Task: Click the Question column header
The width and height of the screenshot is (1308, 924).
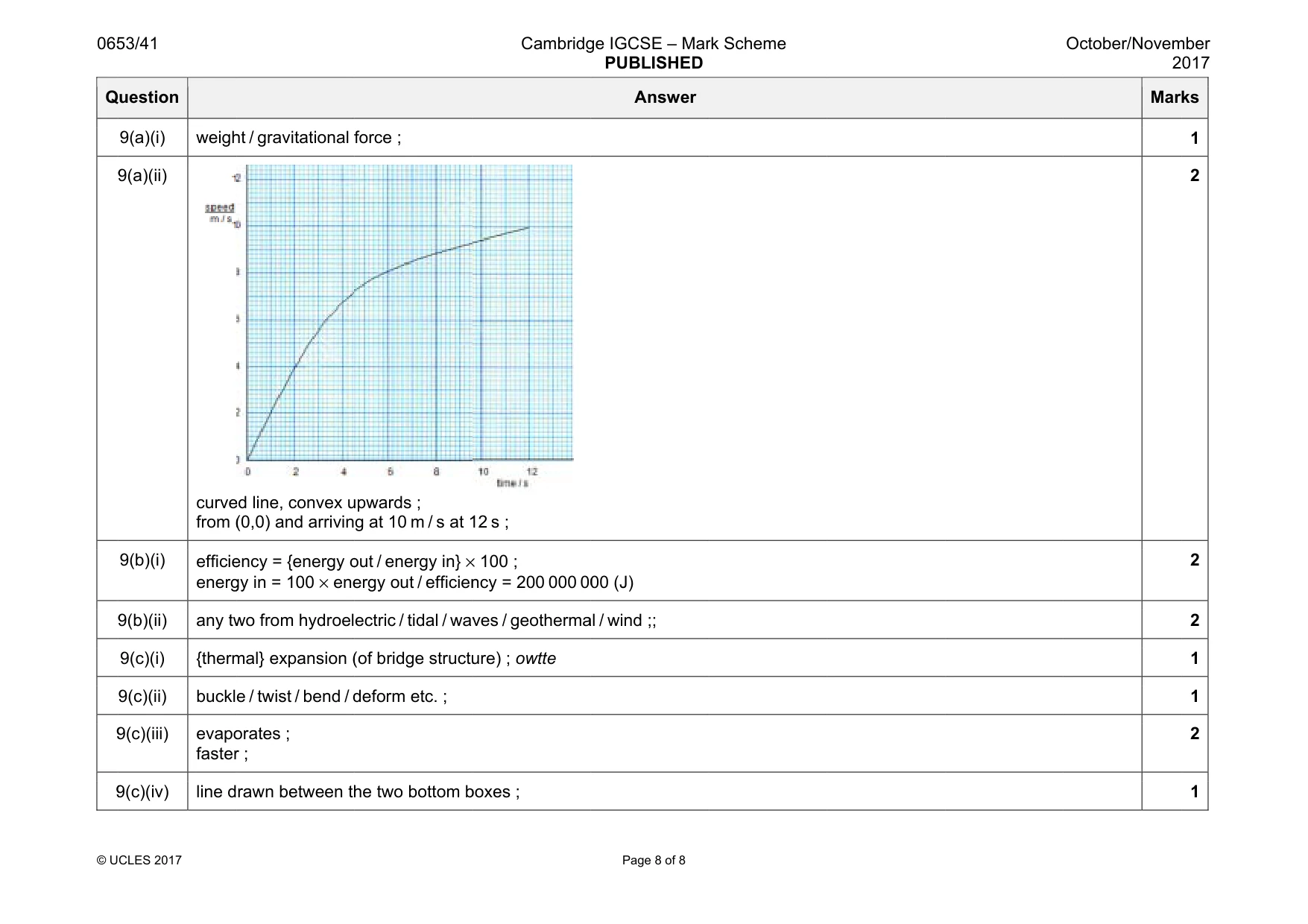Action: pyautogui.click(x=142, y=98)
